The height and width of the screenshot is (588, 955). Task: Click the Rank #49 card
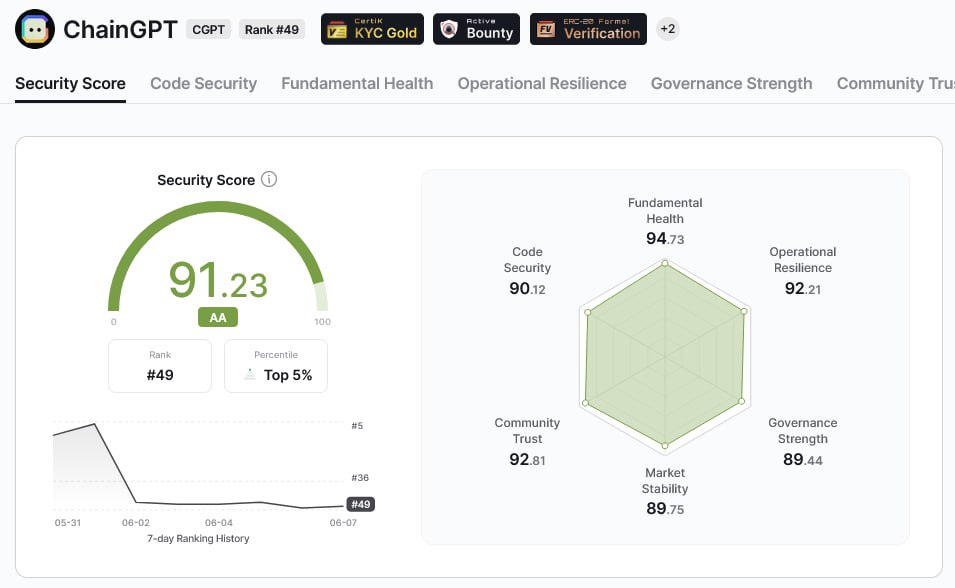(160, 366)
